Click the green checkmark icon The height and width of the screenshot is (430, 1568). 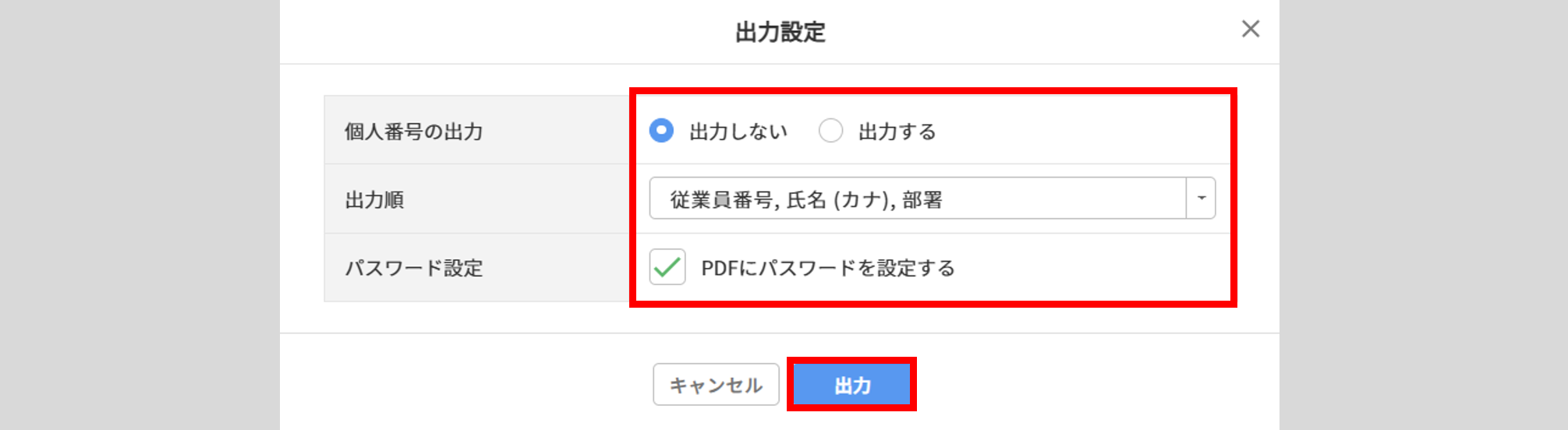coord(667,267)
